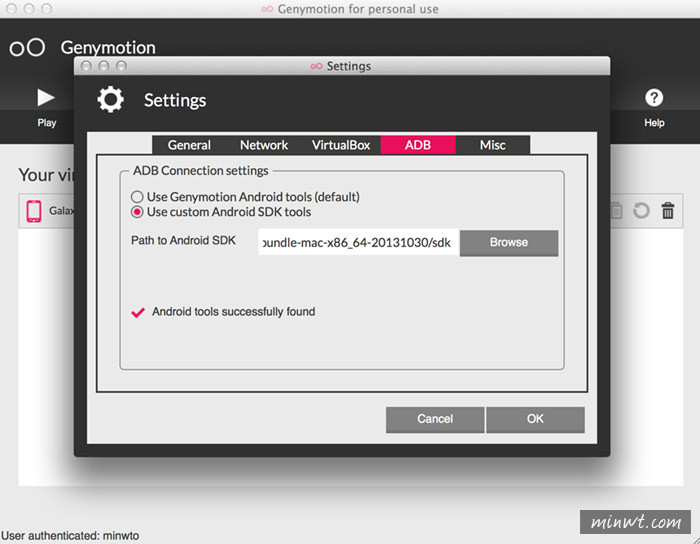Click the Settings gear icon
Image resolution: width=700 pixels, height=544 pixels.
(x=110, y=100)
